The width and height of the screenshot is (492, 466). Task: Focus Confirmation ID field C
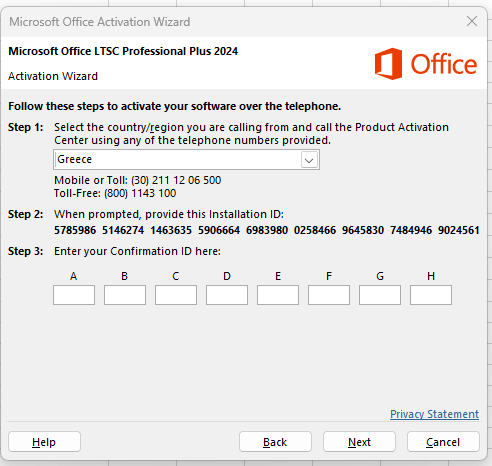tap(176, 295)
